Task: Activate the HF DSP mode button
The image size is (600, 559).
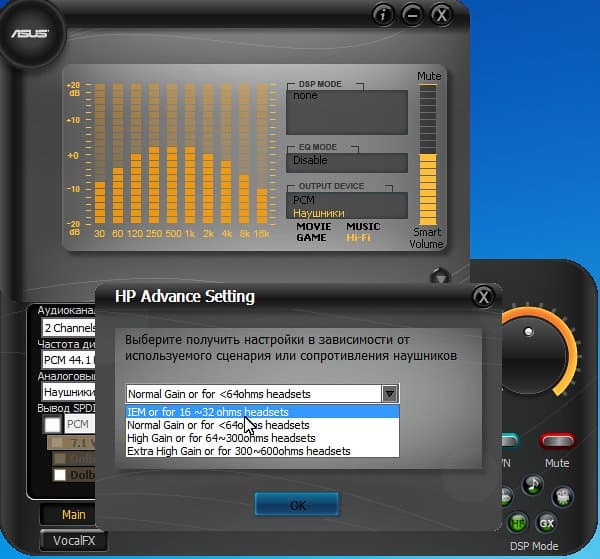Action: click(x=518, y=523)
